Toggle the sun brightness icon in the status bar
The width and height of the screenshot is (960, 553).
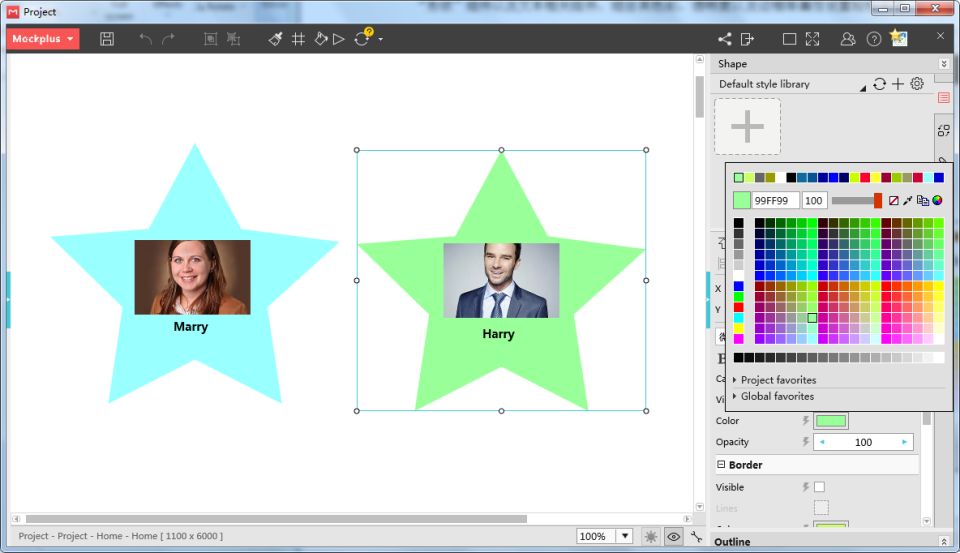click(x=651, y=537)
